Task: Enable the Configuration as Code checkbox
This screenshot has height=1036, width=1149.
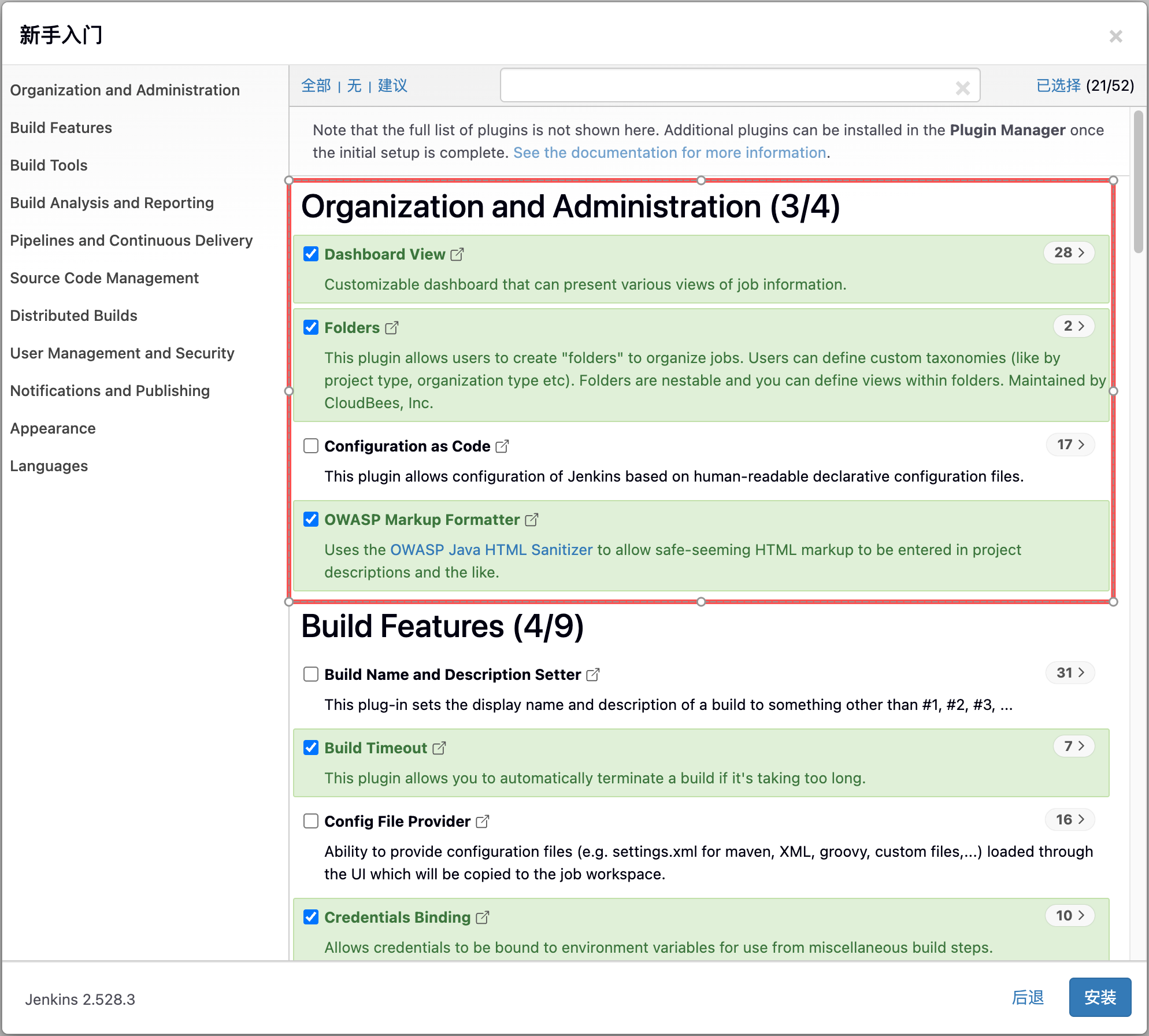Action: point(311,446)
